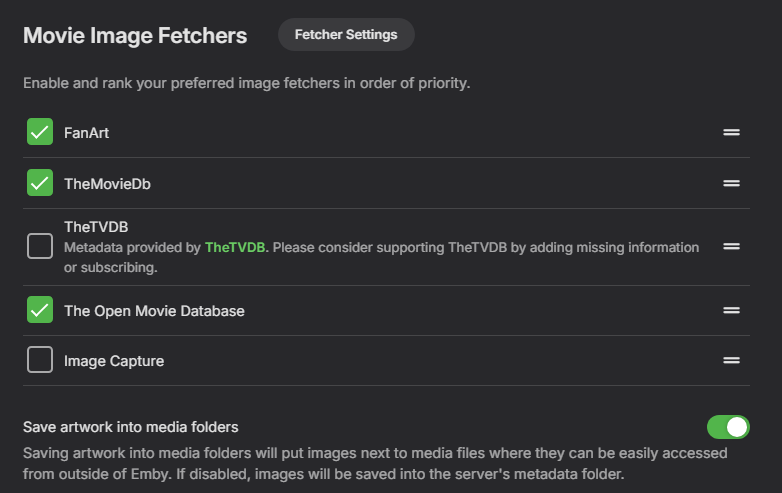
Task: Open the green TheTVDB link
Action: 235,247
